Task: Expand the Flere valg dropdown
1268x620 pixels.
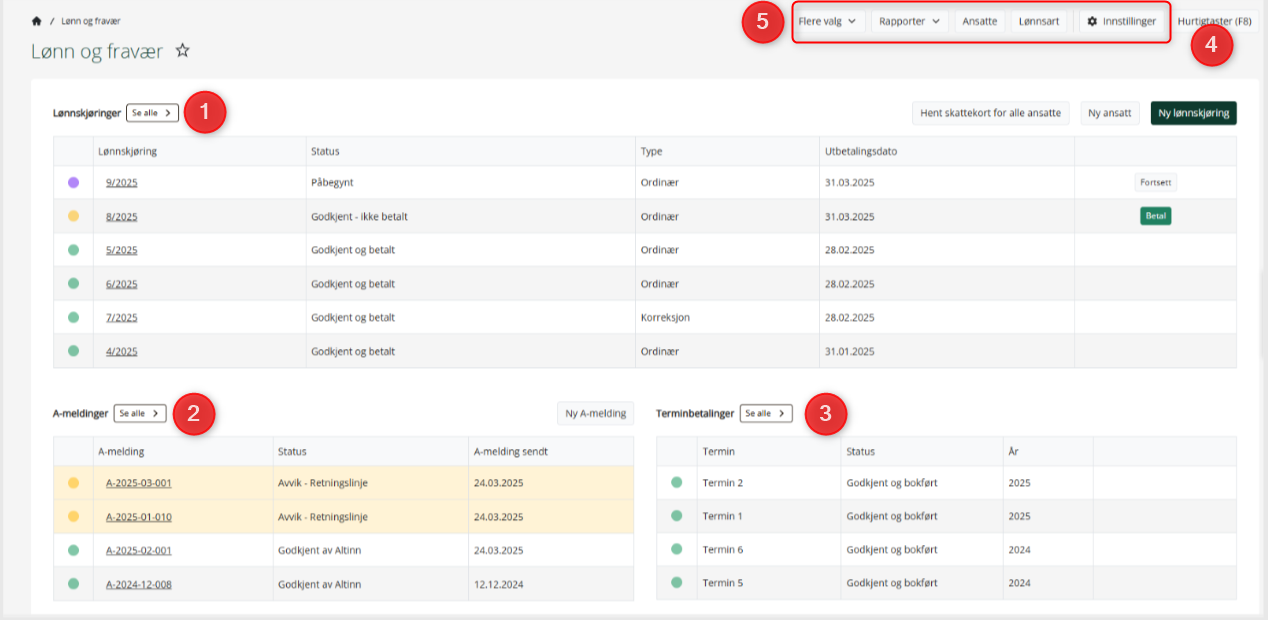Action: tap(827, 21)
